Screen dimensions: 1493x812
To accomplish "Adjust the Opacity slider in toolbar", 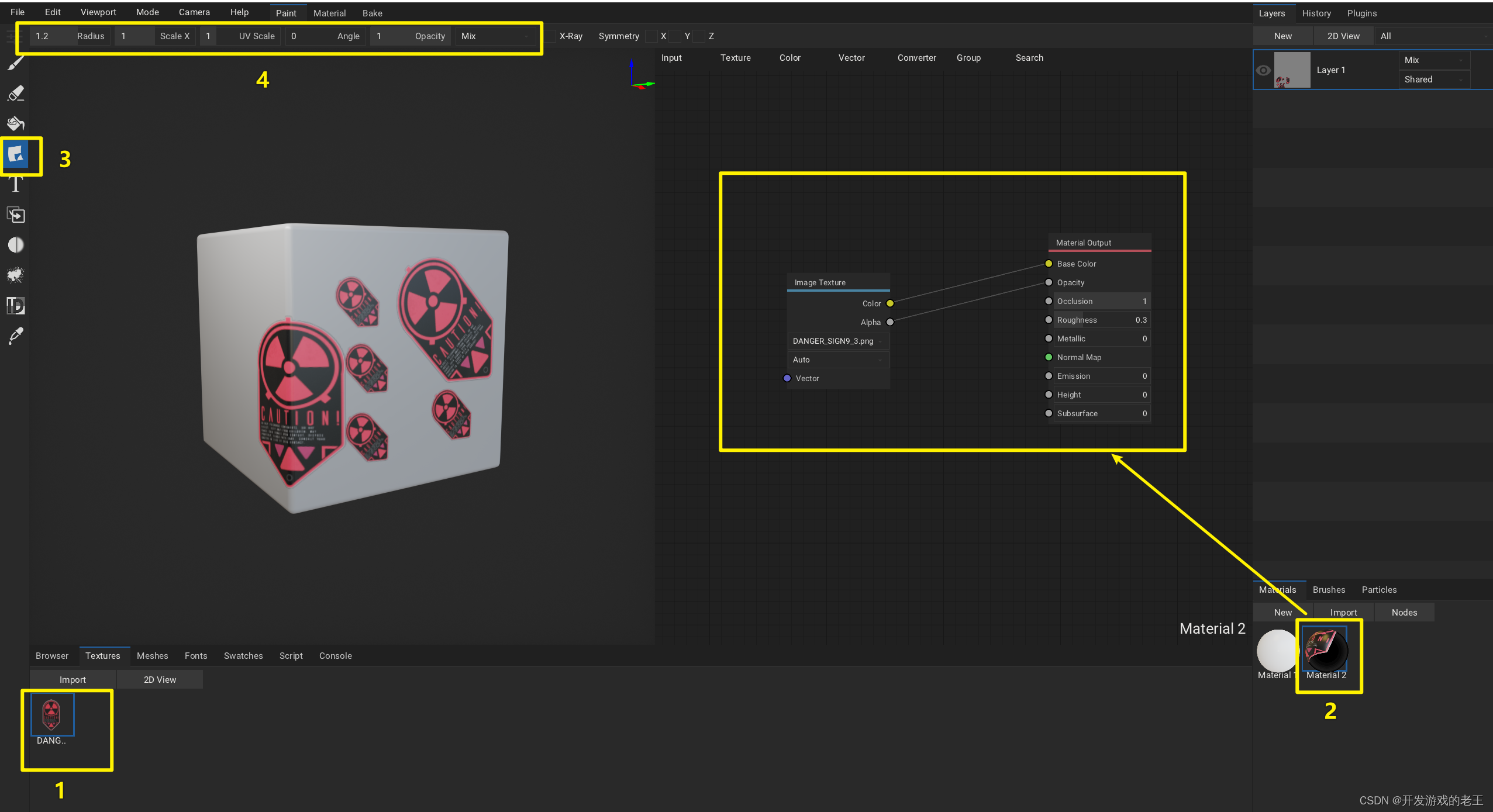I will pos(411,36).
